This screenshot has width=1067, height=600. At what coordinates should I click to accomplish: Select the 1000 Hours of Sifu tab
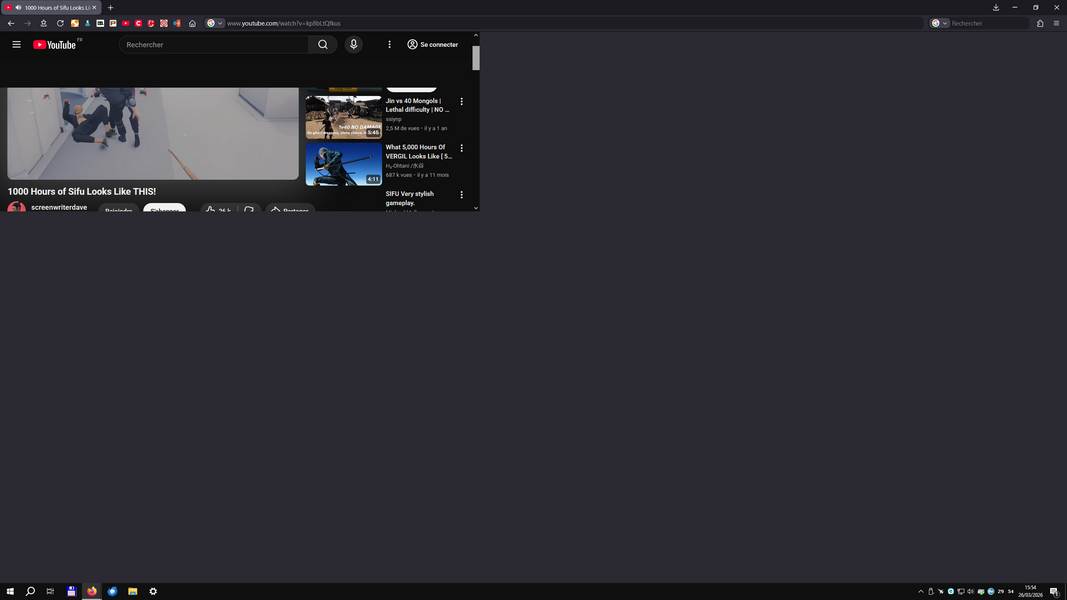point(51,7)
